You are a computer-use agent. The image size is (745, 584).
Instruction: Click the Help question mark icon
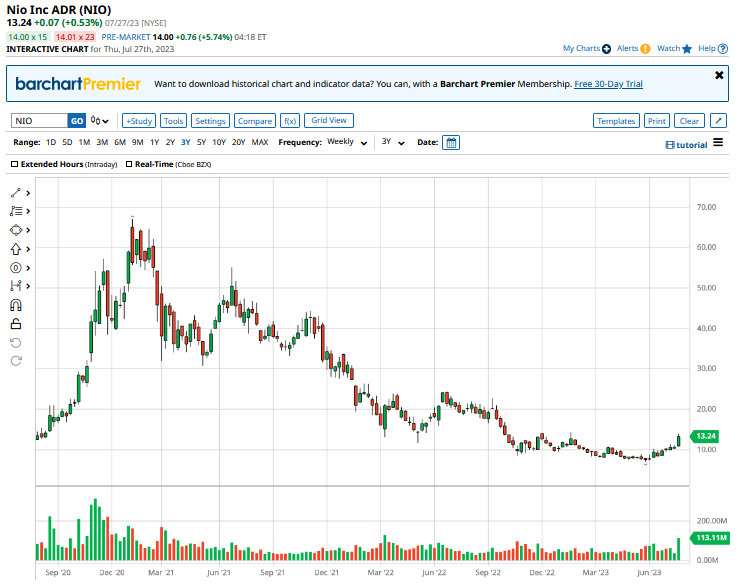[x=723, y=48]
